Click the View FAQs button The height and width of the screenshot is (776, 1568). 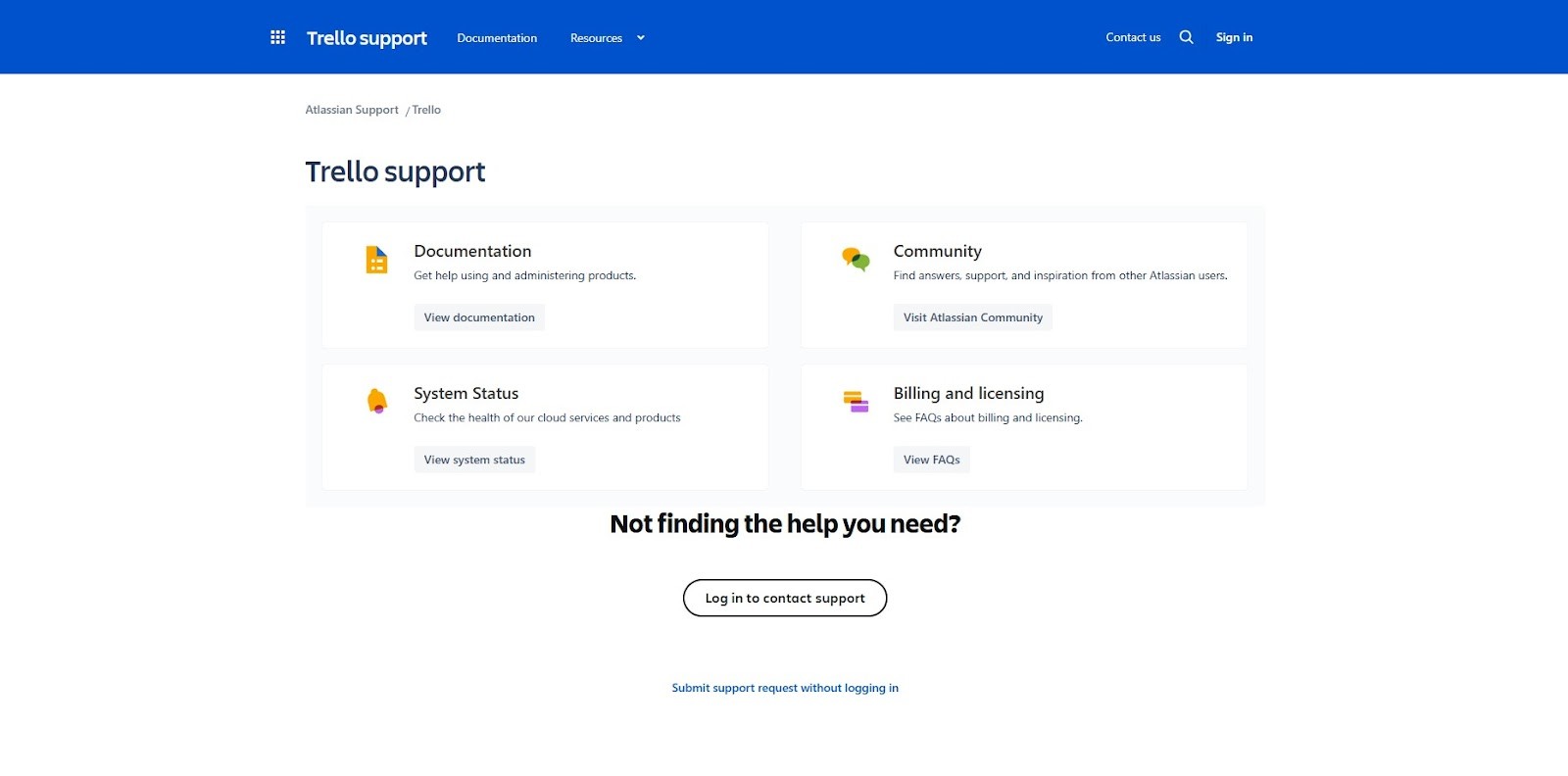(932, 460)
